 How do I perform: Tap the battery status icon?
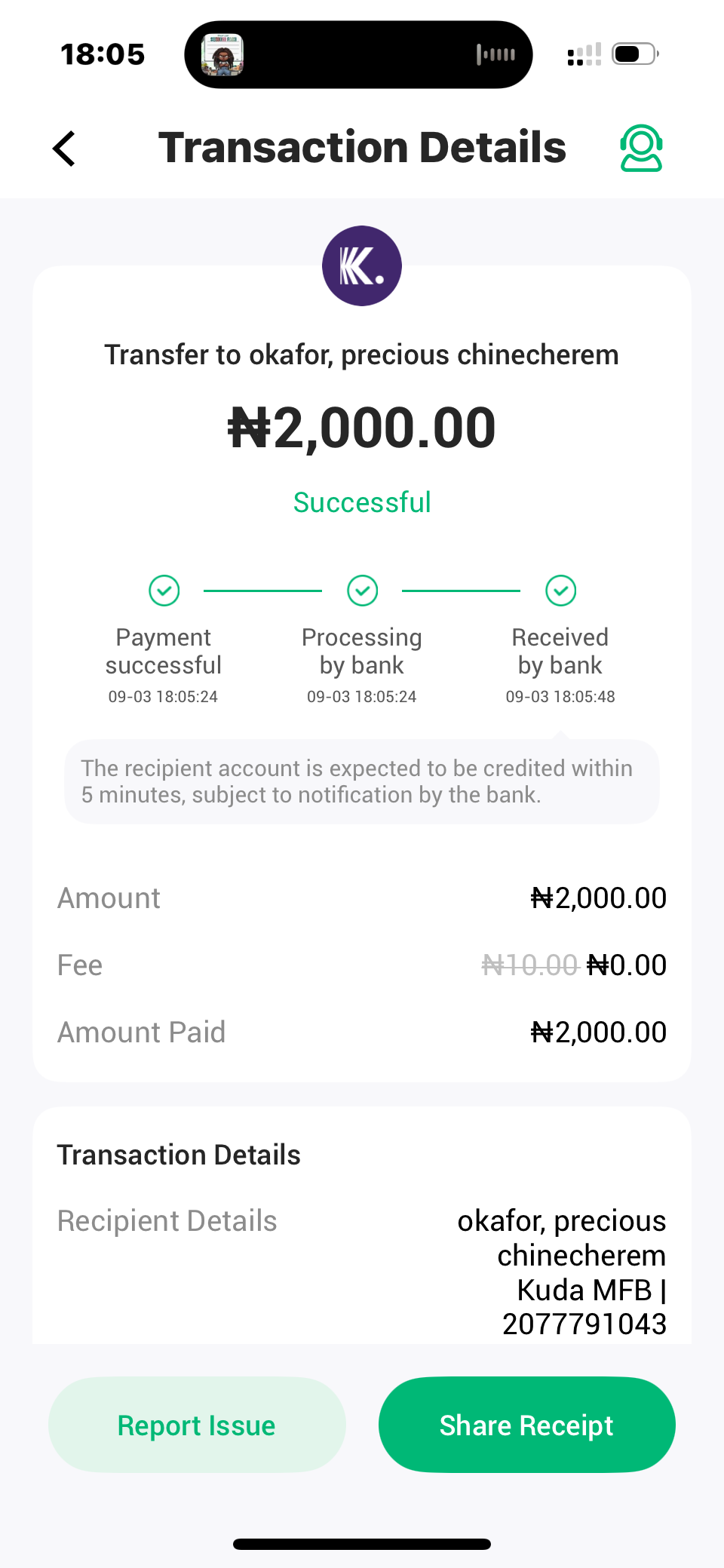tap(634, 54)
